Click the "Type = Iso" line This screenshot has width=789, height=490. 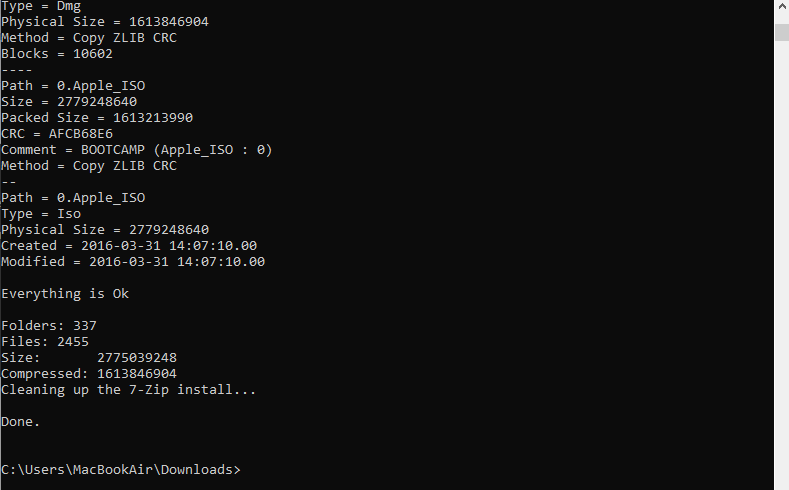41,214
